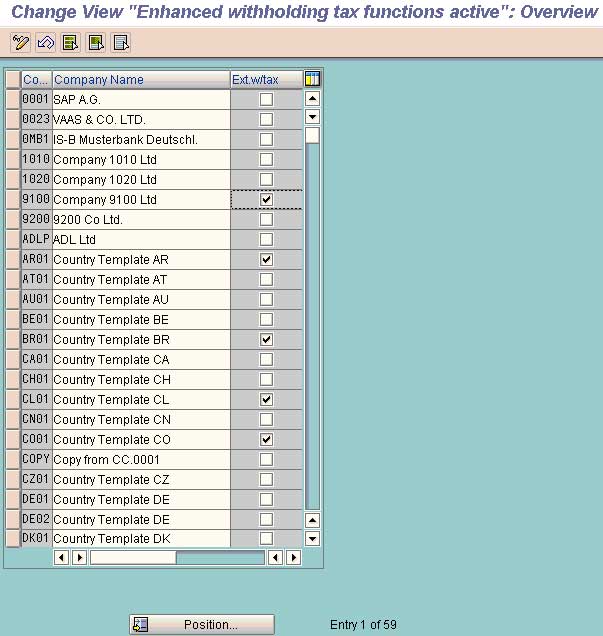Select row 0001 via its row selector
This screenshot has height=636, width=603.
[13, 99]
